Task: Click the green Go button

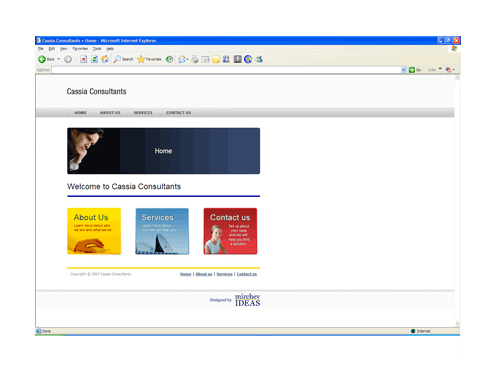Action: tap(415, 70)
